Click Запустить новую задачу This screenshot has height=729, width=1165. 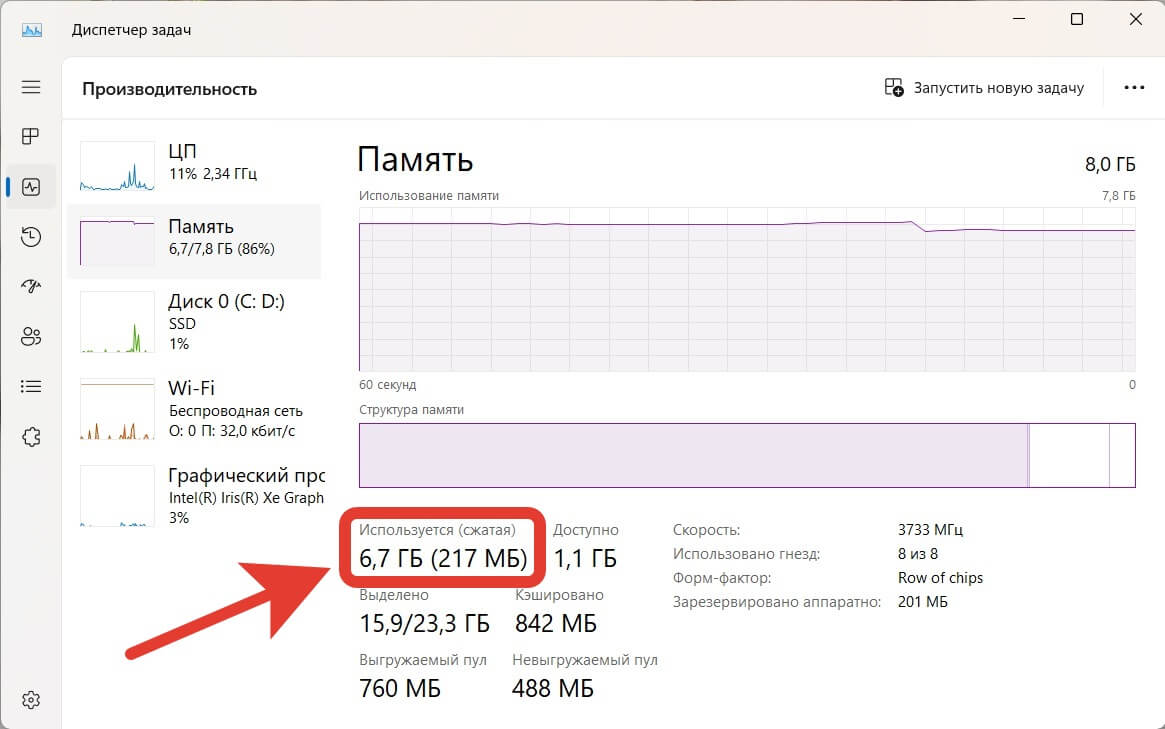coord(983,87)
